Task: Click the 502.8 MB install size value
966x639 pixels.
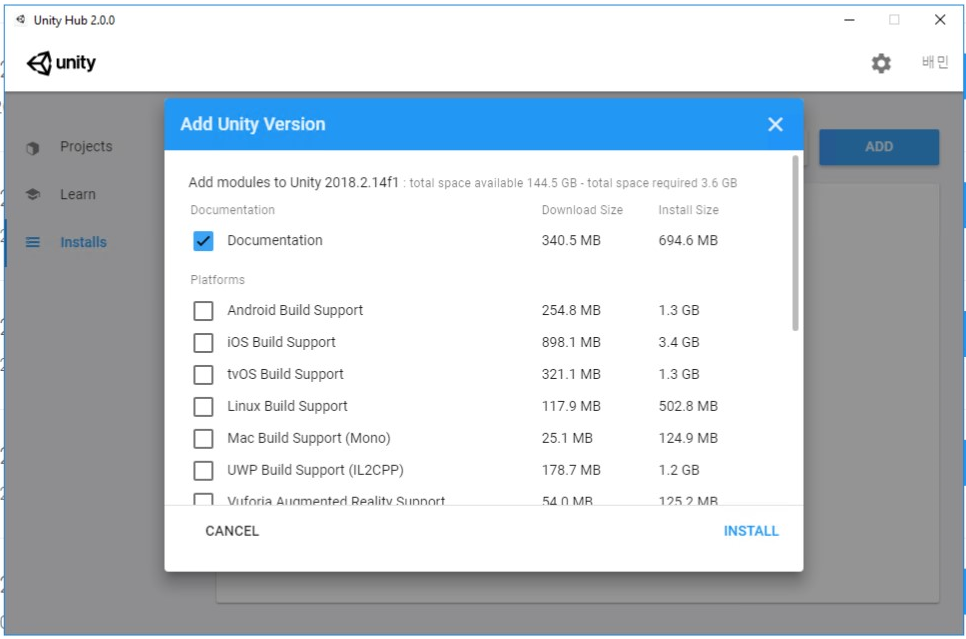Action: (688, 407)
